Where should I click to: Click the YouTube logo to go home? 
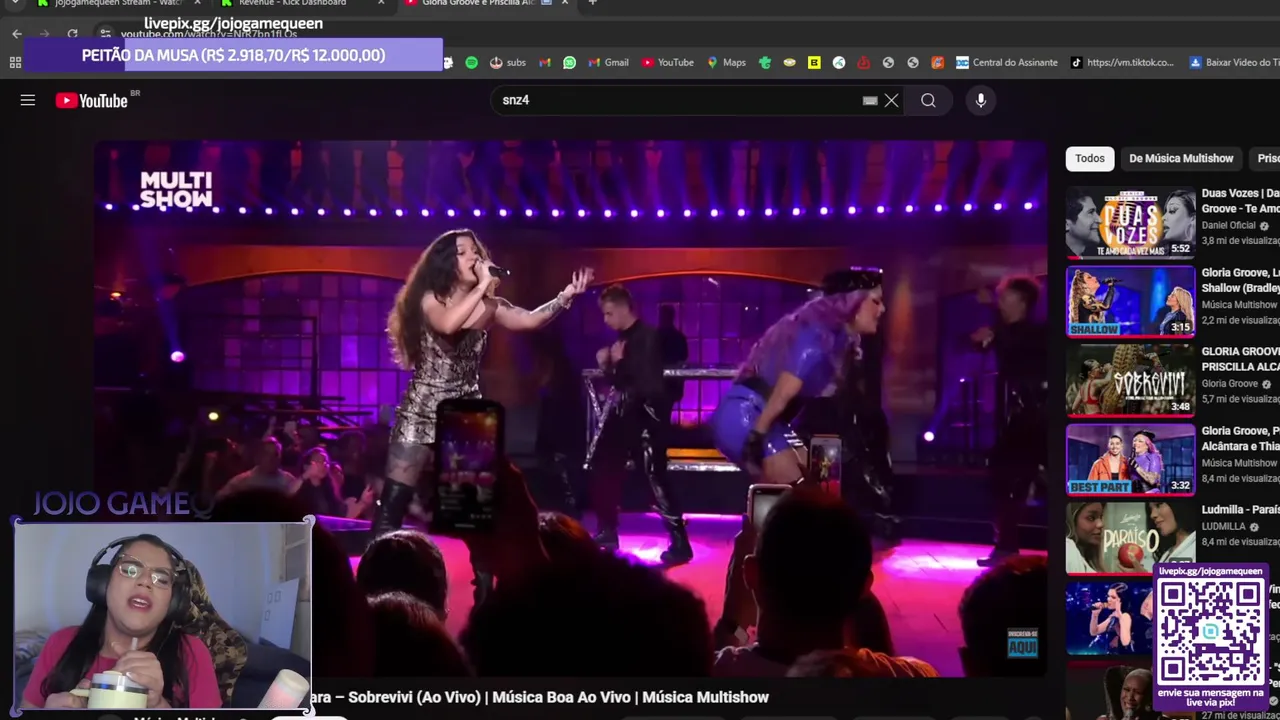(x=92, y=100)
